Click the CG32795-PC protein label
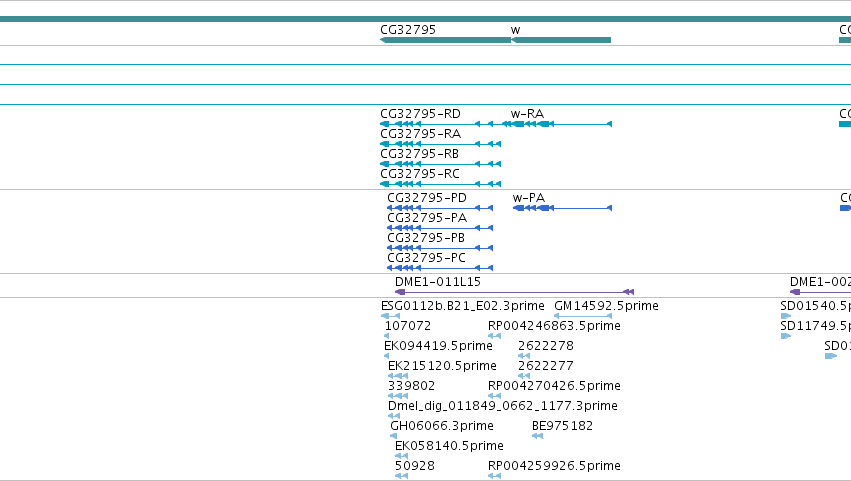851x481 pixels. pyautogui.click(x=426, y=258)
